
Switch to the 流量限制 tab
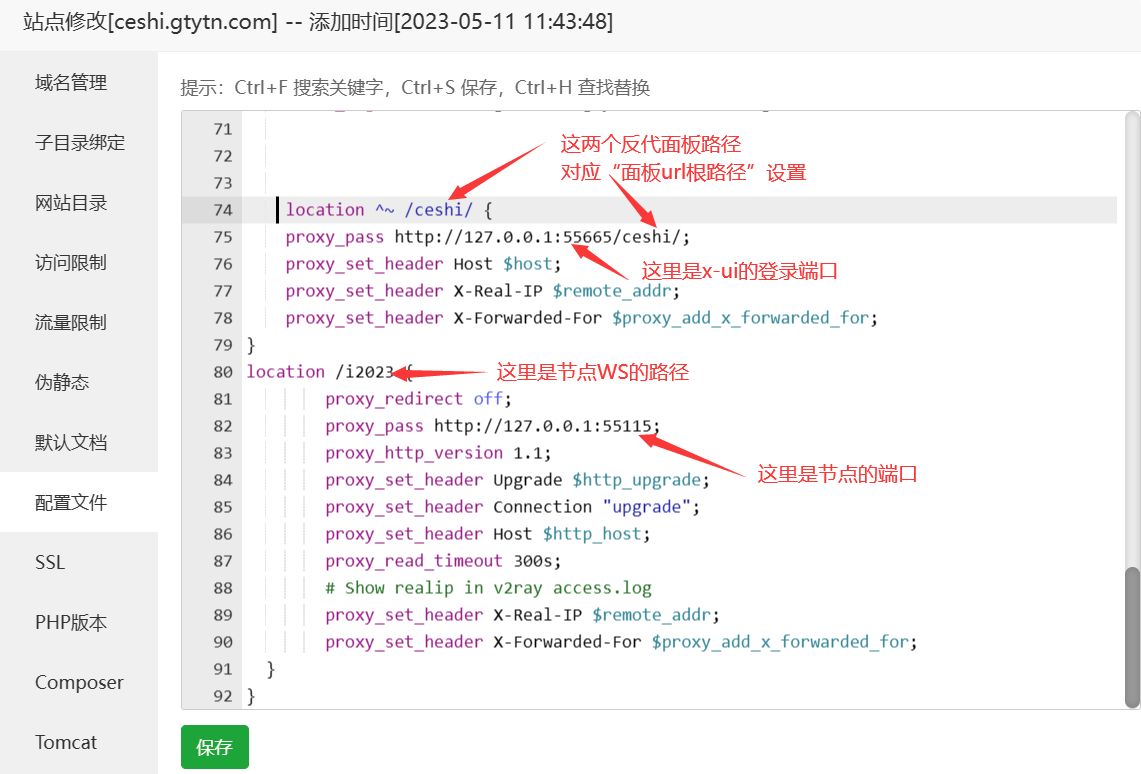pos(68,322)
